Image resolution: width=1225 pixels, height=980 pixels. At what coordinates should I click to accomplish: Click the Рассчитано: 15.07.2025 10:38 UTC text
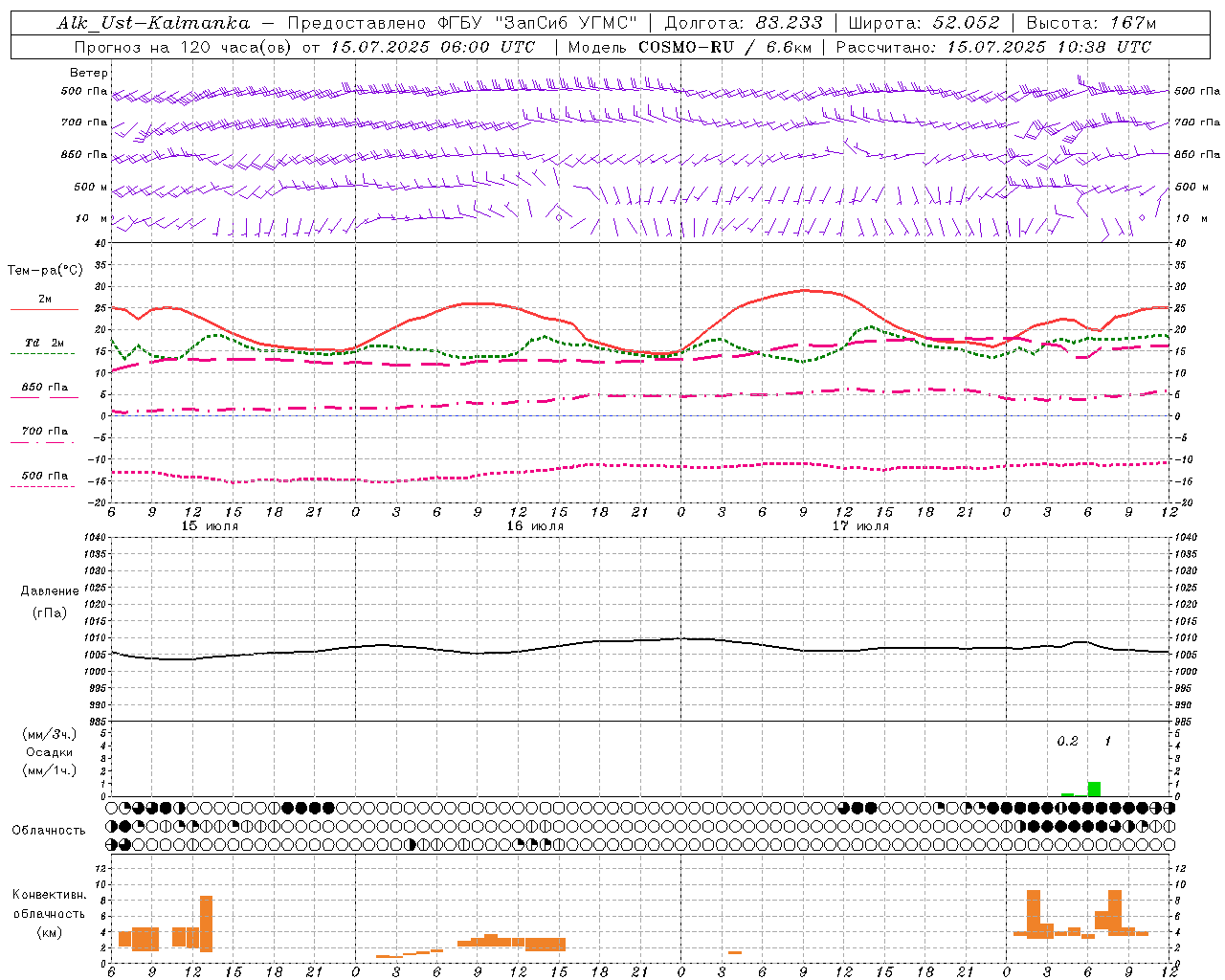[993, 47]
